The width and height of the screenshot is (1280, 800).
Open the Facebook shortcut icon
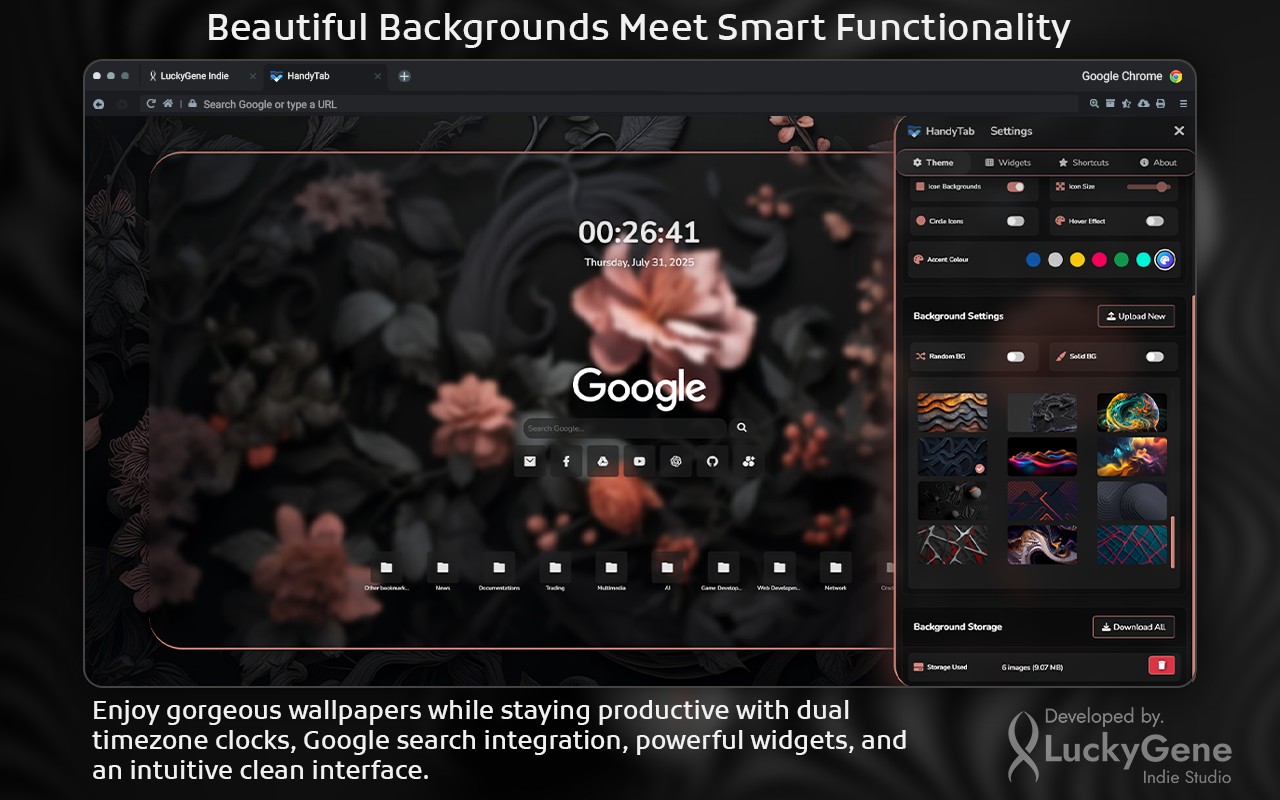566,461
